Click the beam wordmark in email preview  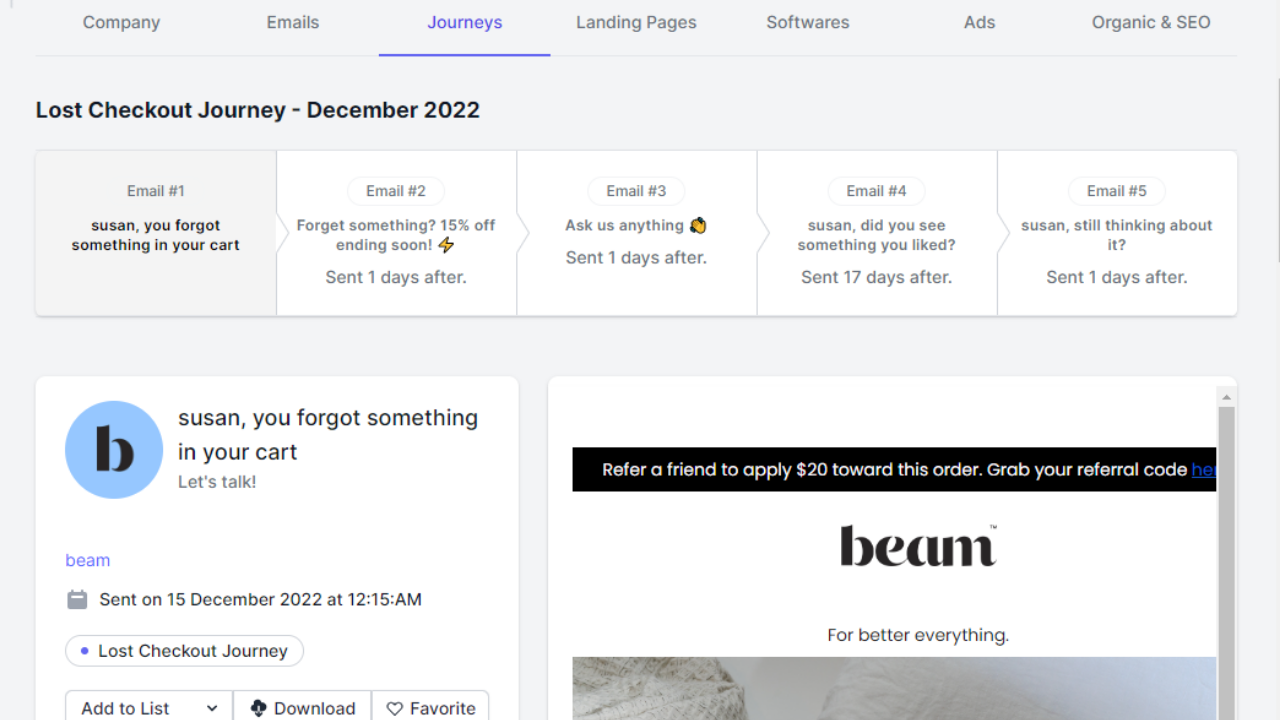918,546
